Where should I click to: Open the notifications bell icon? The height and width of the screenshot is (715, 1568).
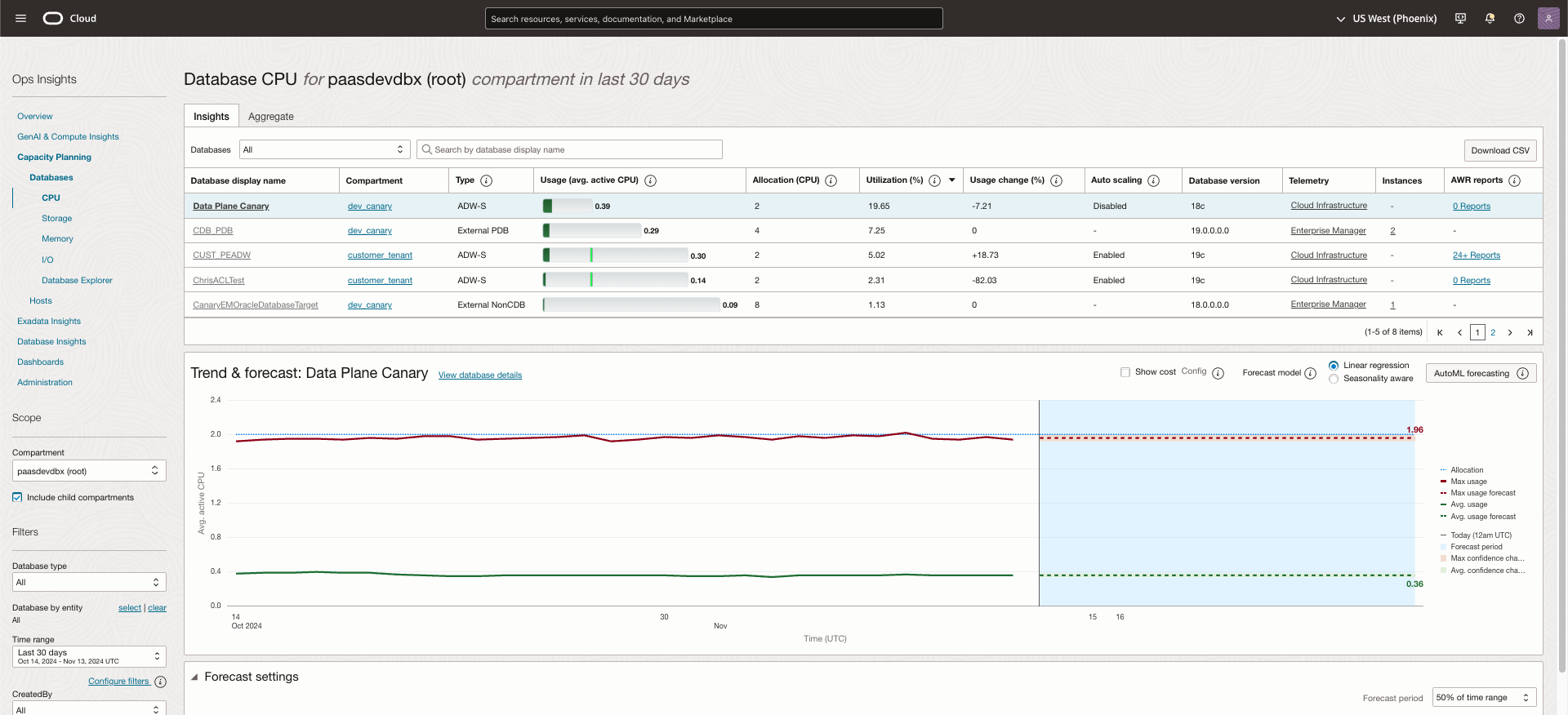(1490, 18)
